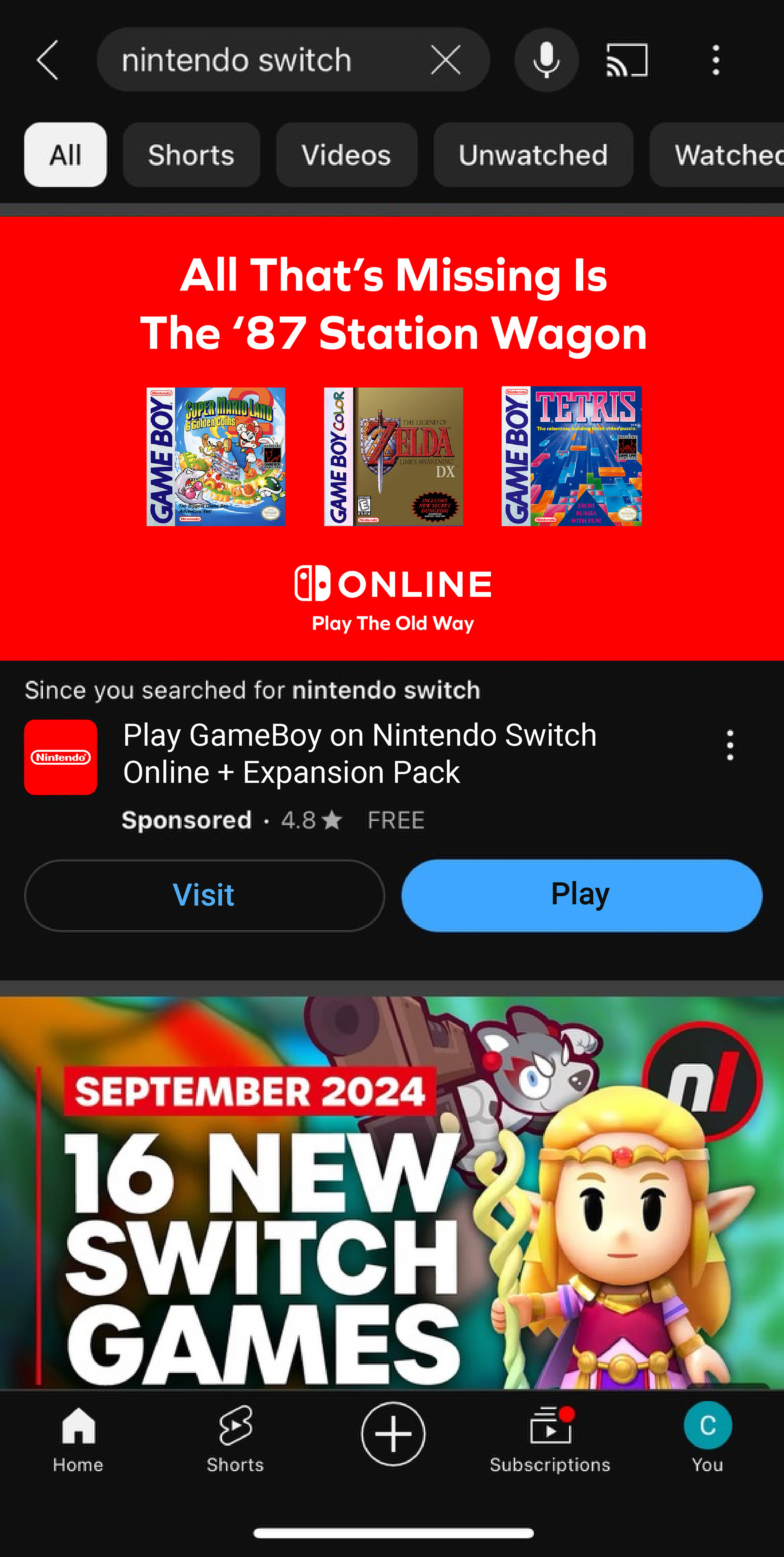This screenshot has height=1557, width=784.
Task: Clear the nintendo switch search text
Action: 446,60
